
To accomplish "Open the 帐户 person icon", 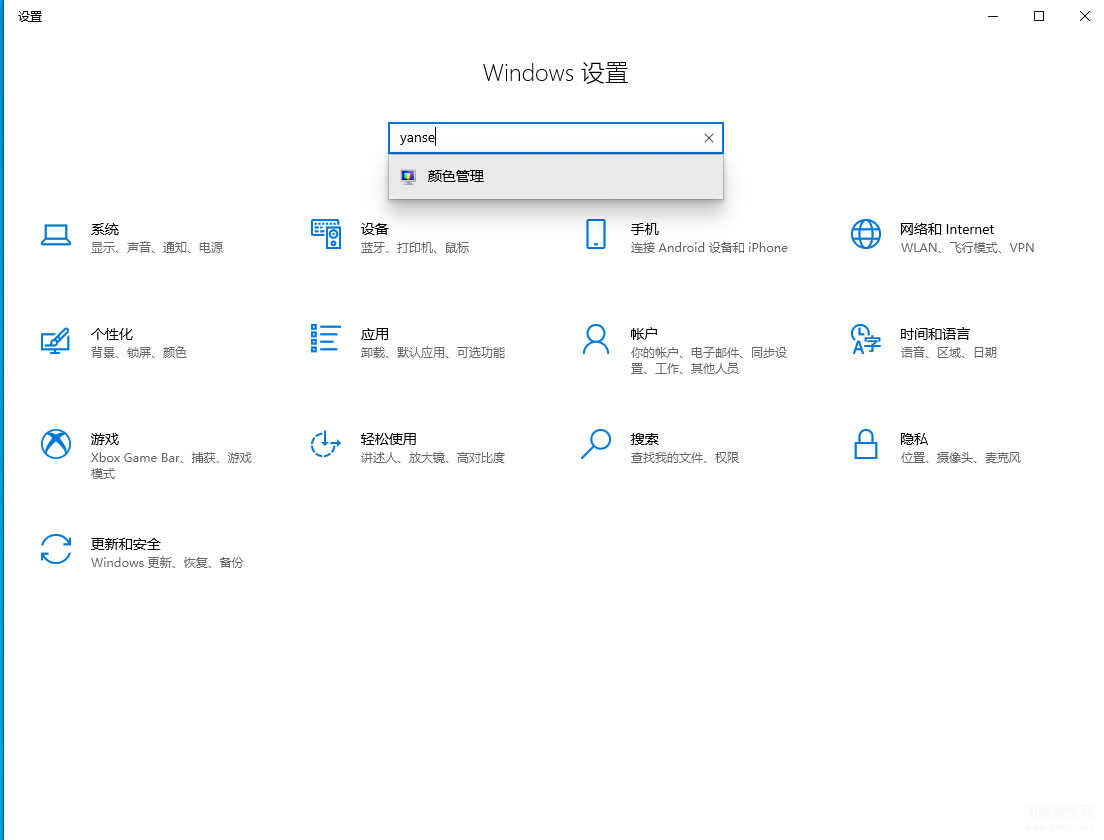I will pyautogui.click(x=596, y=339).
